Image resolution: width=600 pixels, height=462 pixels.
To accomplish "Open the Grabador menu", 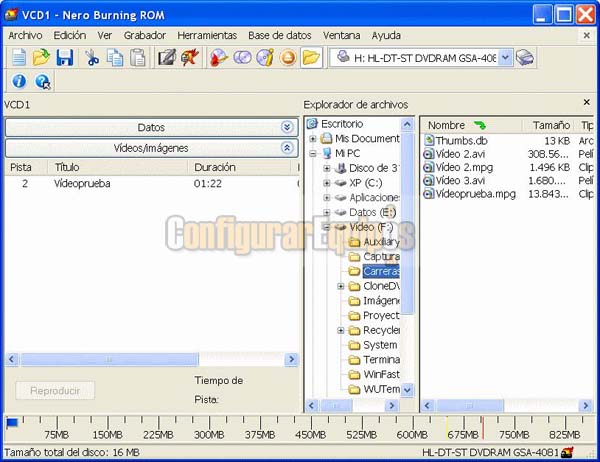I will point(145,36).
